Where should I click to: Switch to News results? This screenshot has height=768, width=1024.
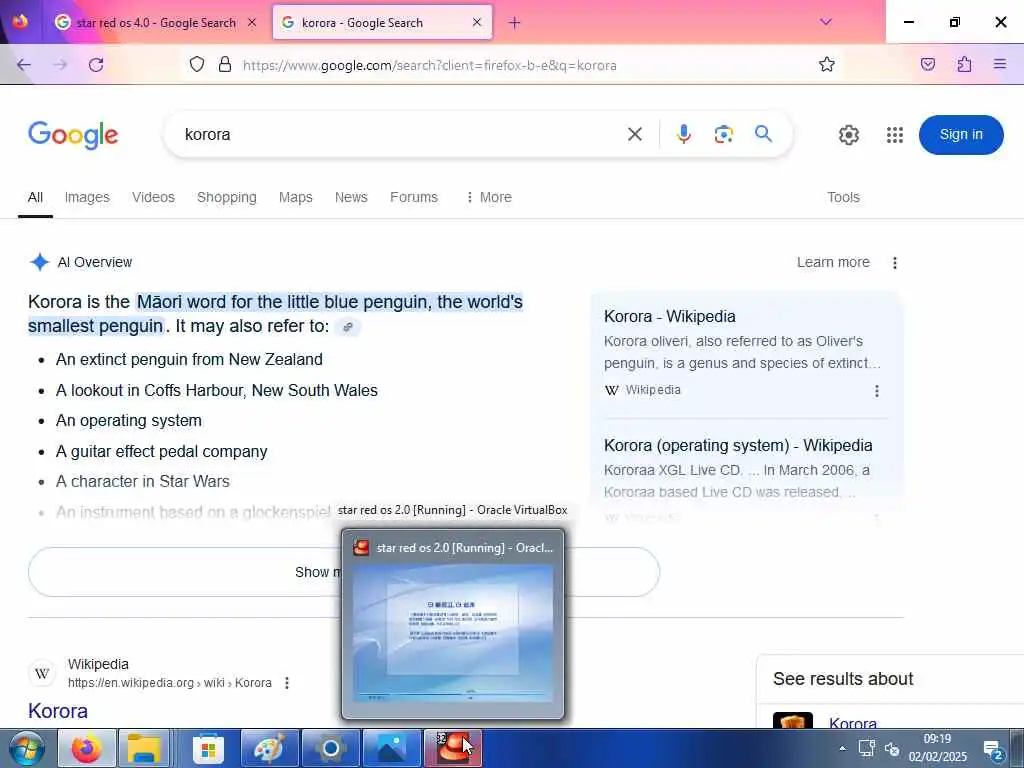coord(351,197)
